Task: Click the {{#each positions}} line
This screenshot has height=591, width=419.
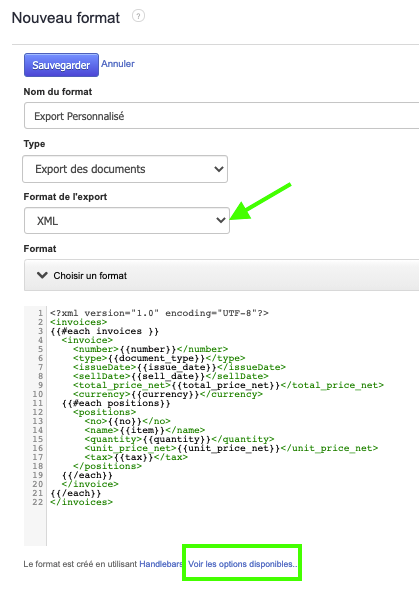Action: (x=116, y=403)
